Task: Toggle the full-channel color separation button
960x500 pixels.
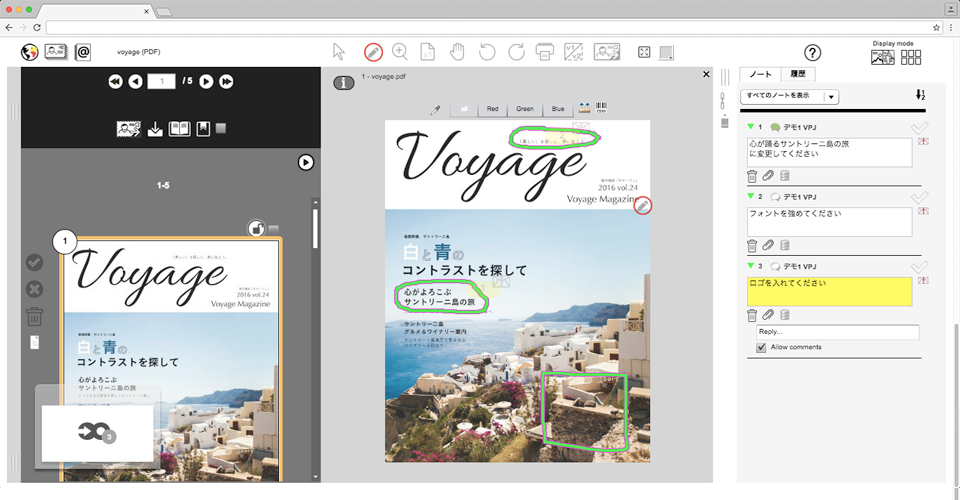Action: (464, 109)
